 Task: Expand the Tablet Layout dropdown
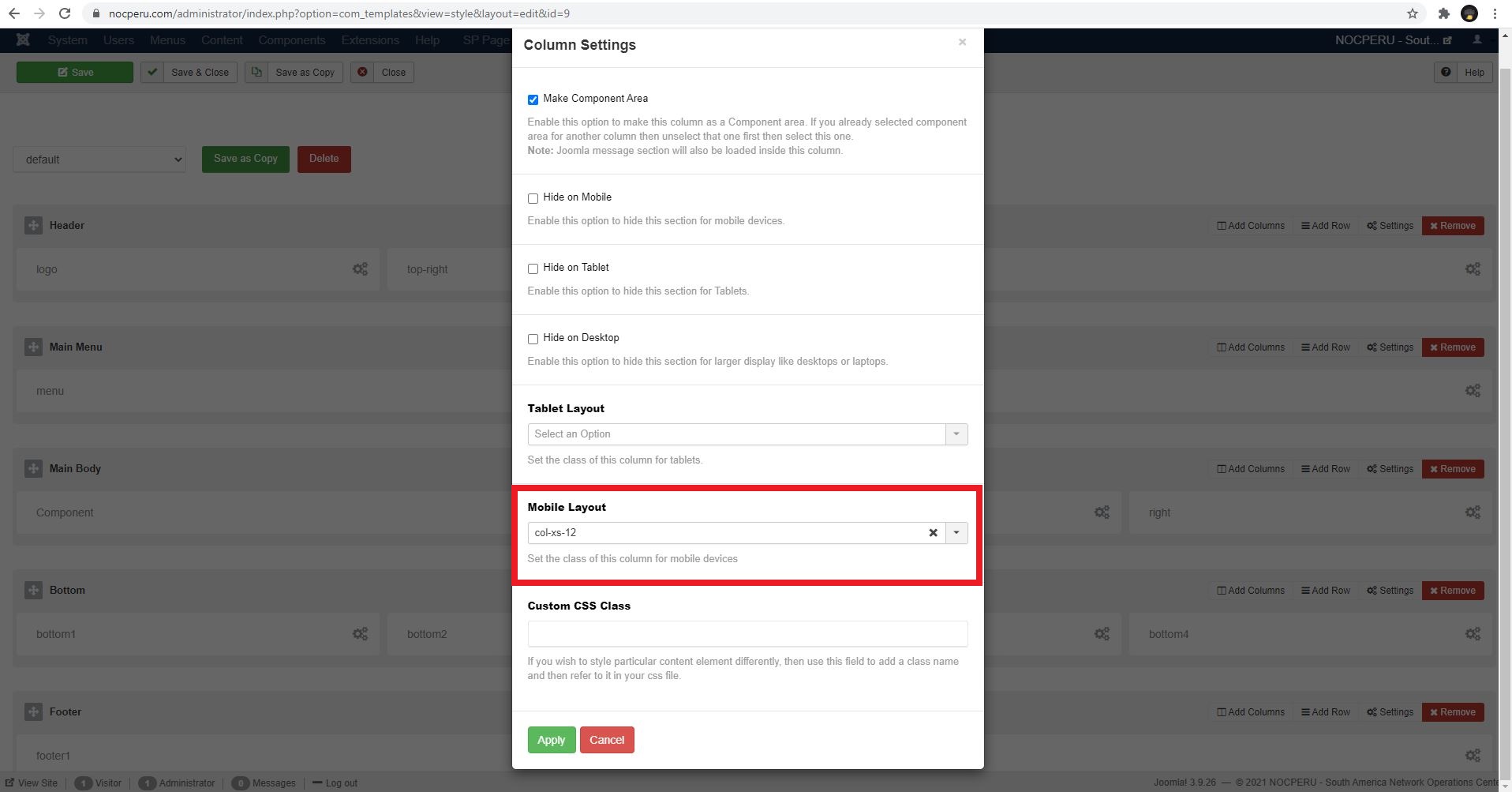click(956, 434)
